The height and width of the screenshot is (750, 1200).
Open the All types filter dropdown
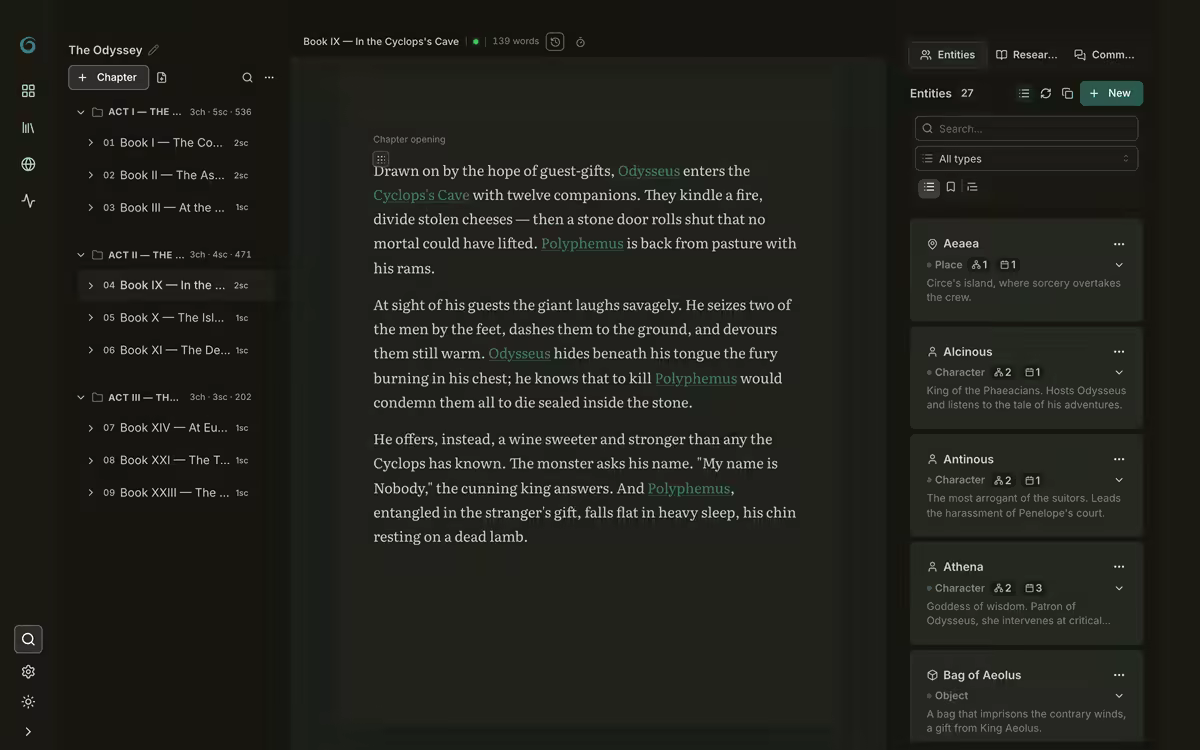pos(1026,158)
